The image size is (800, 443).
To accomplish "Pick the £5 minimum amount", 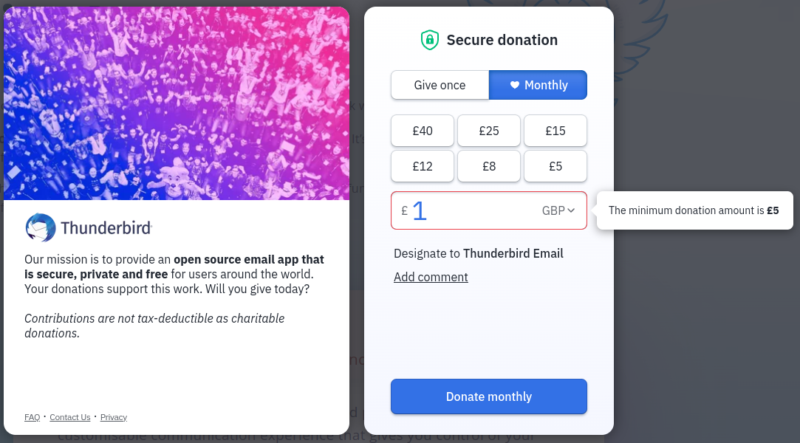I will [x=555, y=167].
